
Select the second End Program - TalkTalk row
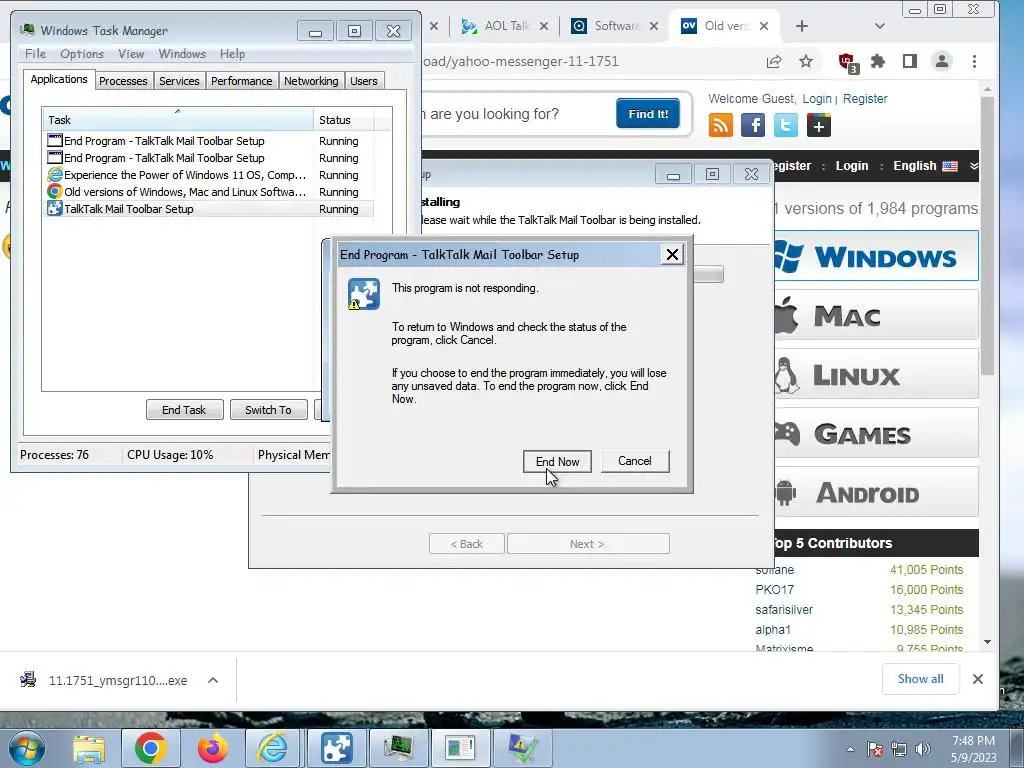click(x=208, y=157)
